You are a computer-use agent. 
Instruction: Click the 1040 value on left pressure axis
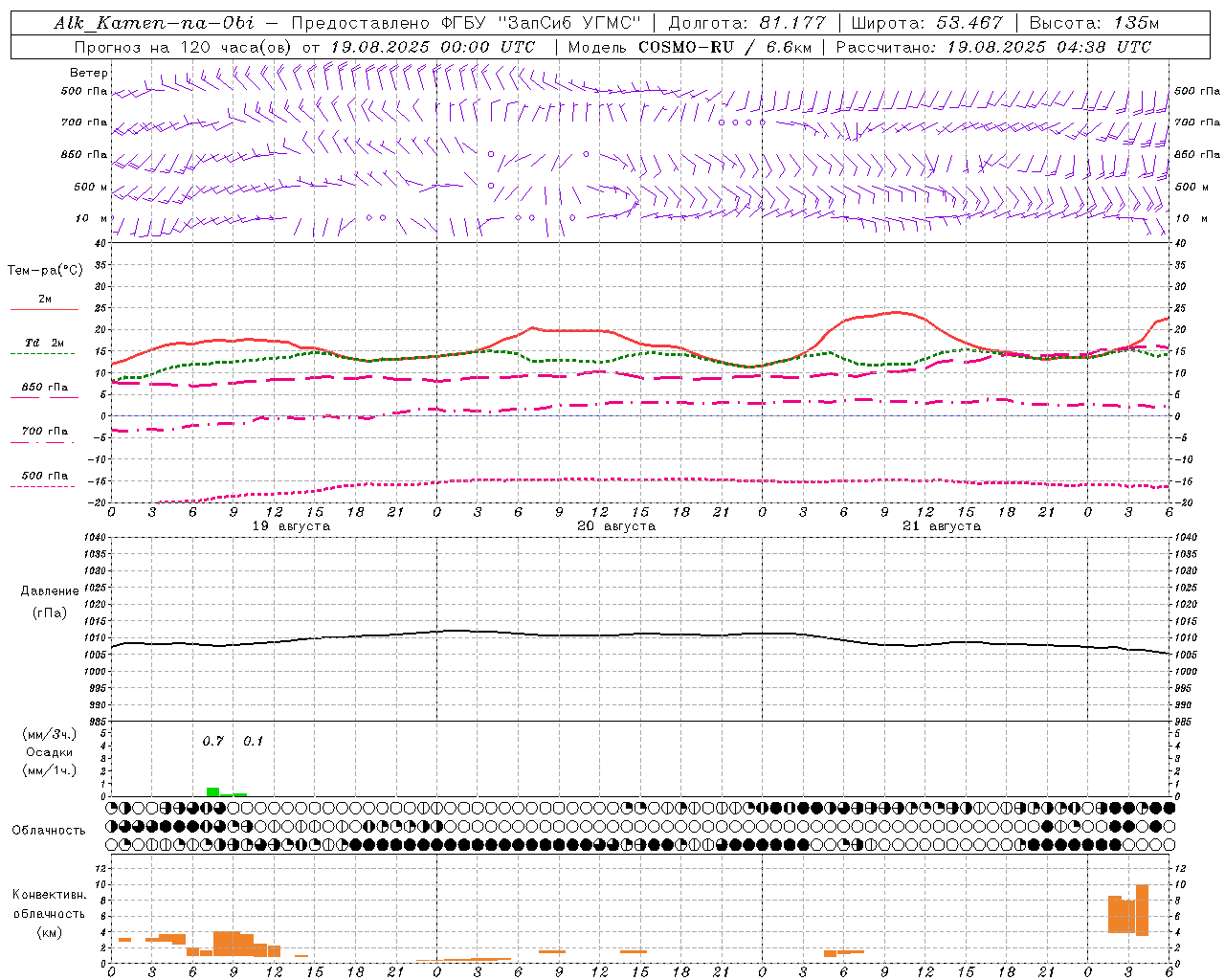pyautogui.click(x=94, y=537)
